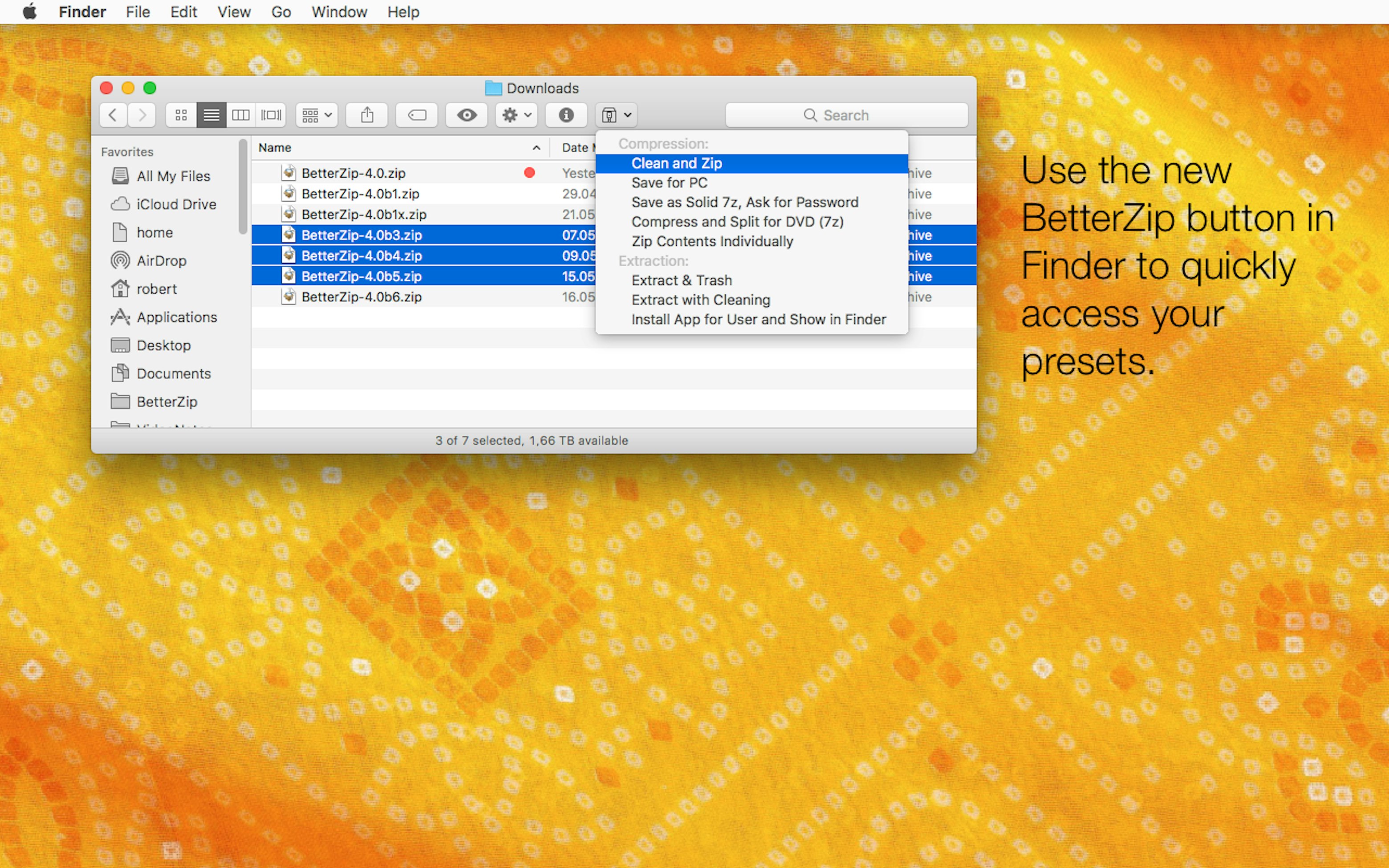
Task: Click the Share toolbar icon
Action: point(367,115)
